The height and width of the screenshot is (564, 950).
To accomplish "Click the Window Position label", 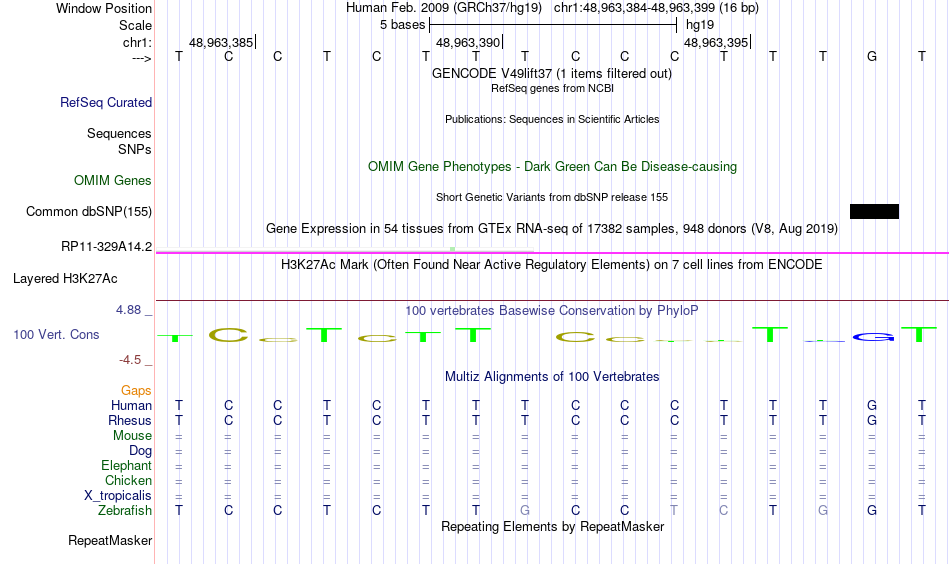I will (104, 8).
